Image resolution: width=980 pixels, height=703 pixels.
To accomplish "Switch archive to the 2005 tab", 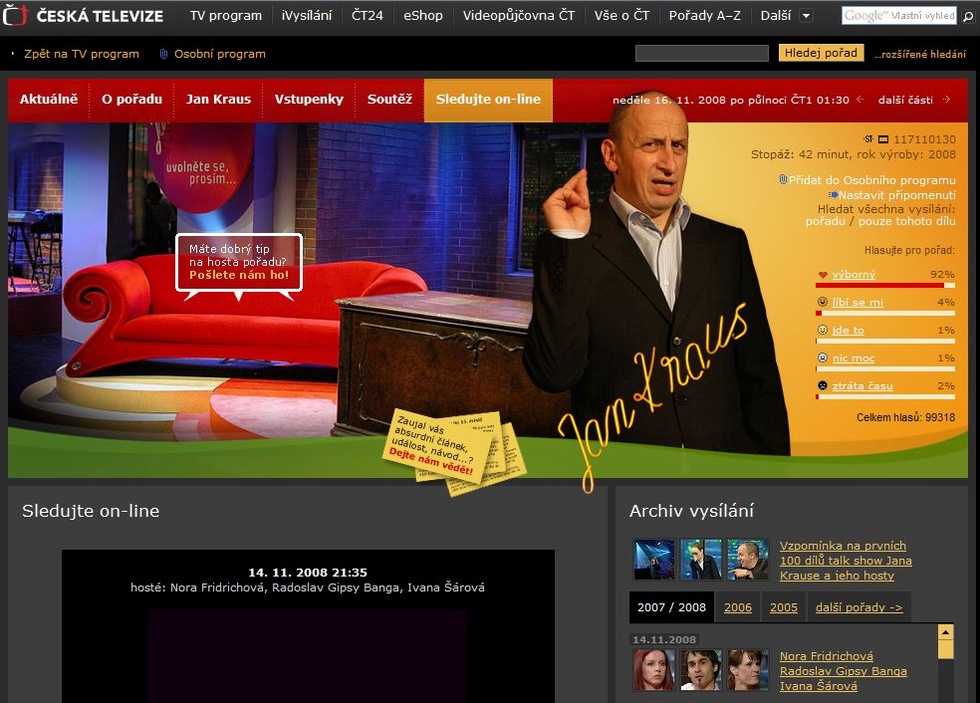I will [784, 607].
